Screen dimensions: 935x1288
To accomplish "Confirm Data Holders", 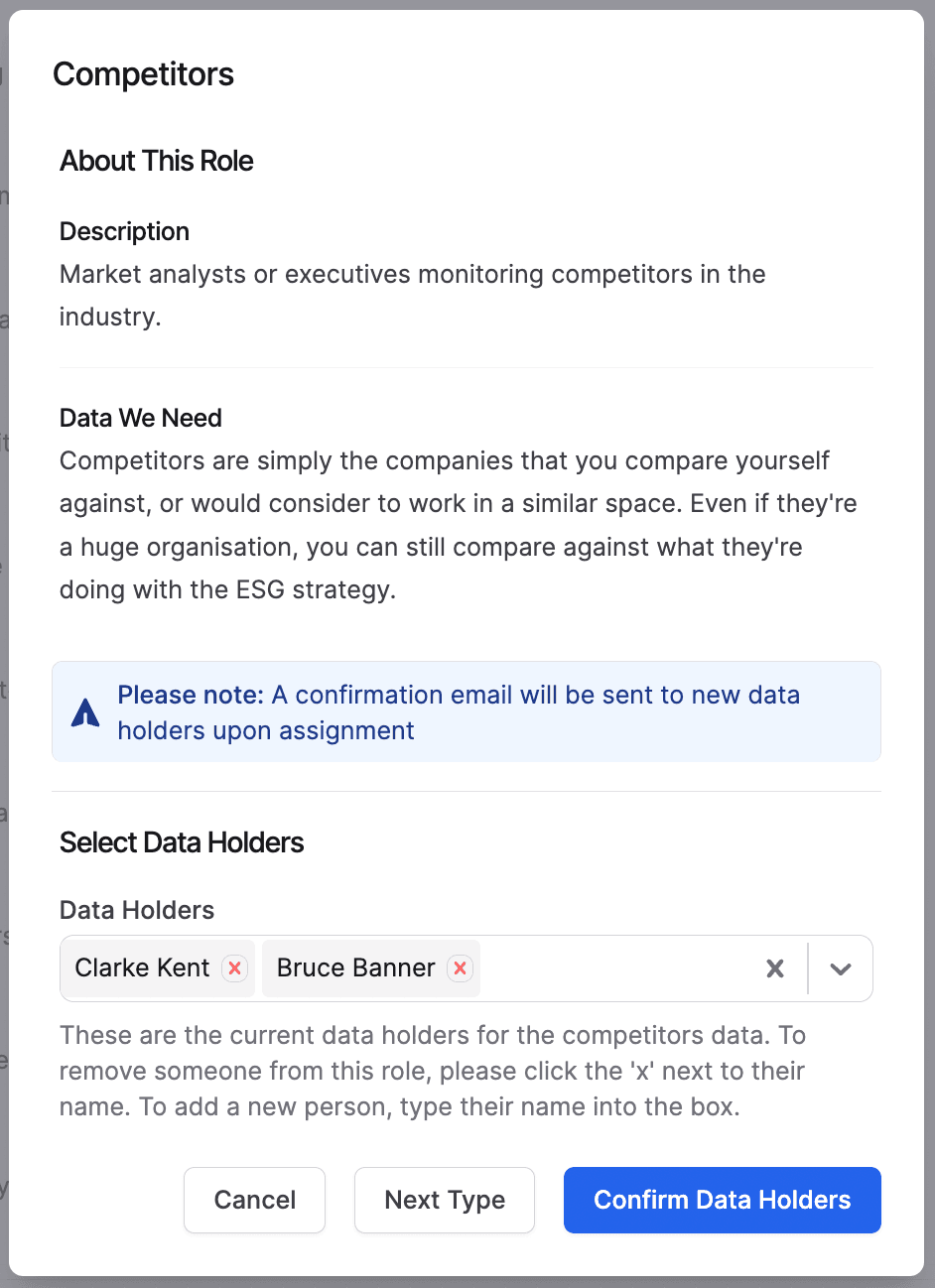I will [x=722, y=1200].
